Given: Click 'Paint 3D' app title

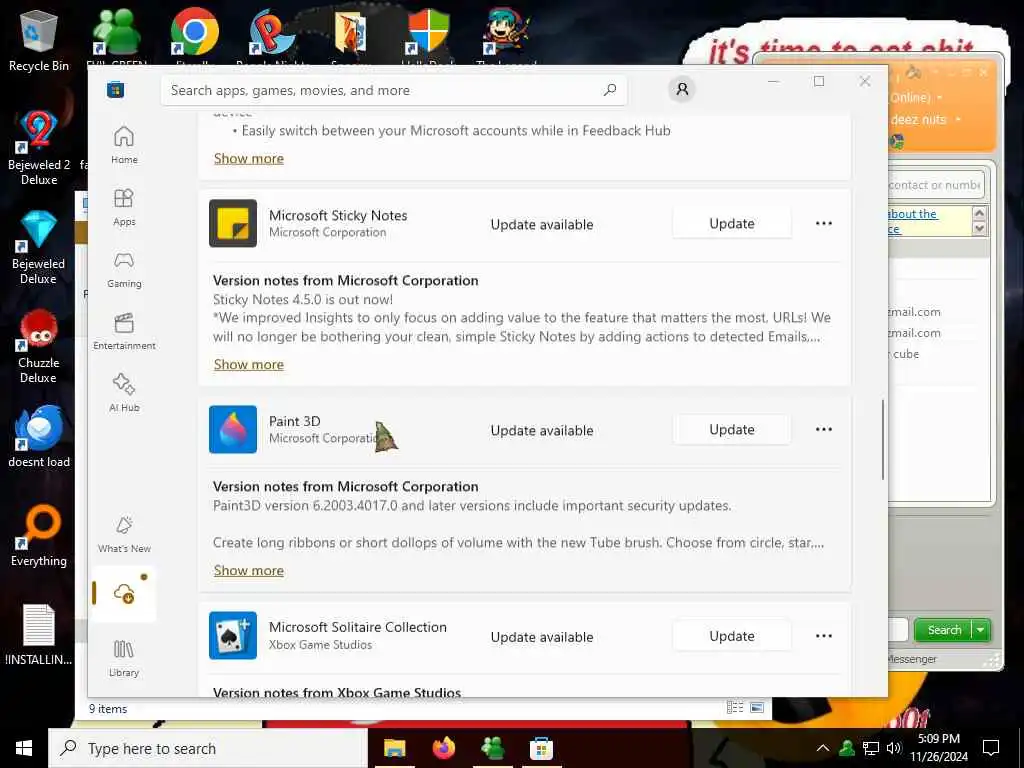Looking at the screenshot, I should click(295, 421).
